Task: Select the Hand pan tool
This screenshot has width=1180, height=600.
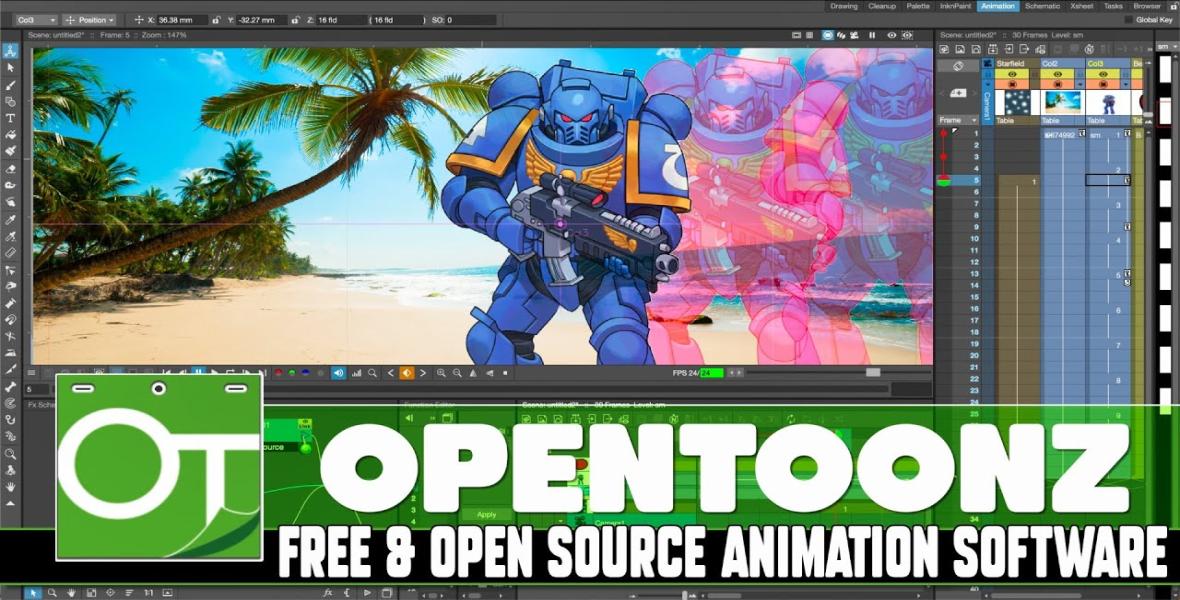Action: (x=11, y=488)
